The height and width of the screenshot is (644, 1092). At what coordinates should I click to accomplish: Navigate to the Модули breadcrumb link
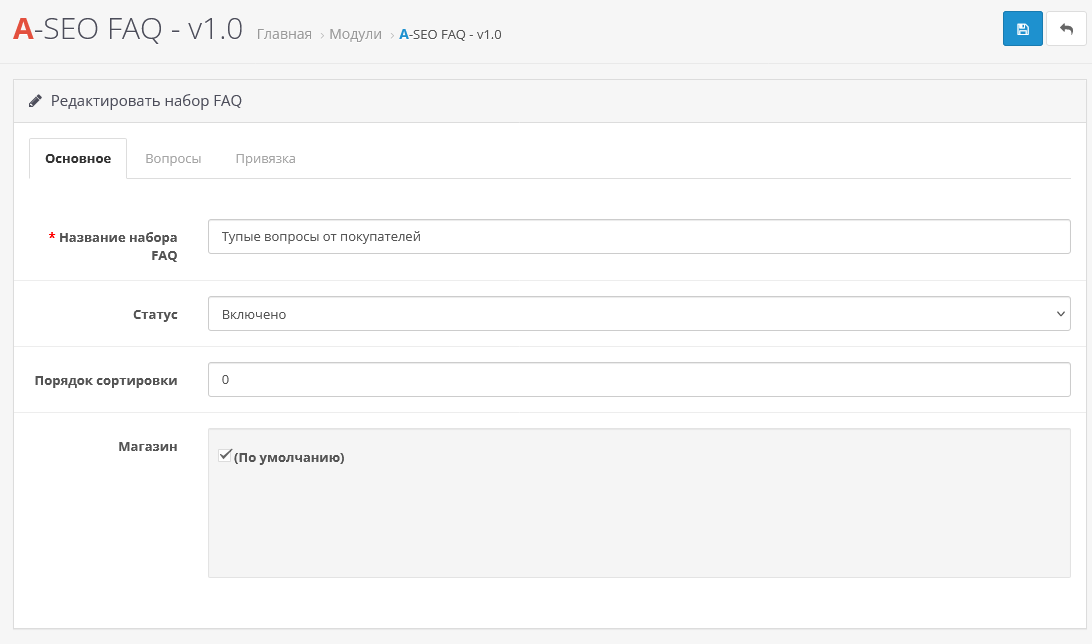[356, 34]
